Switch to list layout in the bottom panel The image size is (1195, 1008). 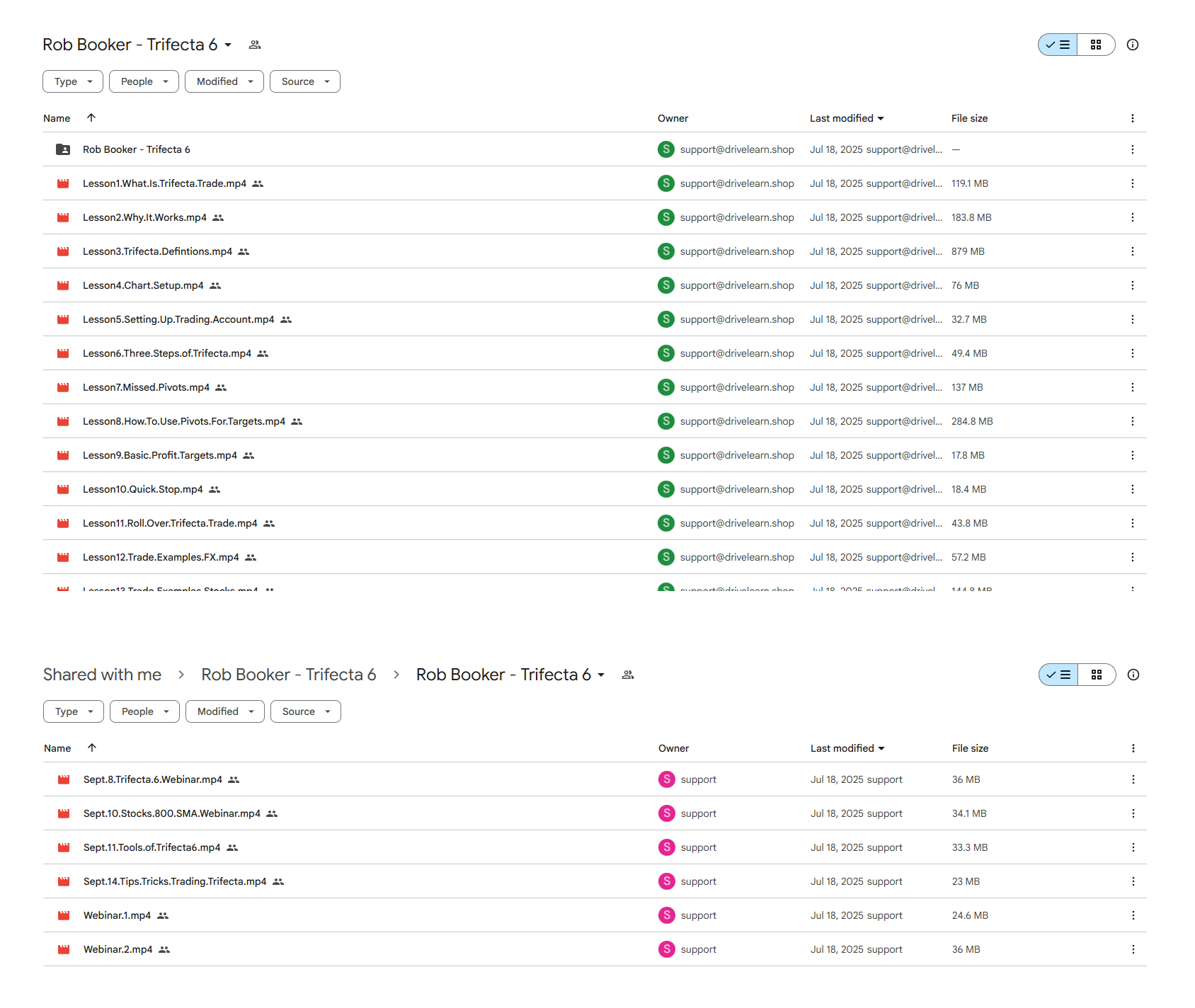click(1058, 675)
